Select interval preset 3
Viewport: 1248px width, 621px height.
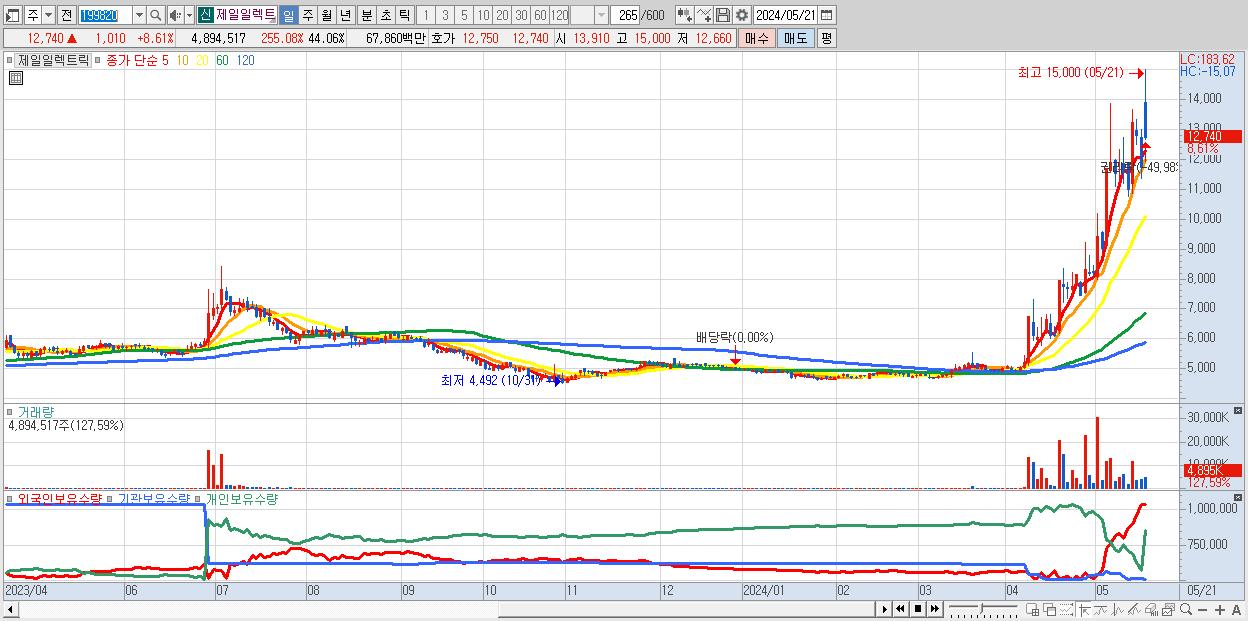coord(445,15)
